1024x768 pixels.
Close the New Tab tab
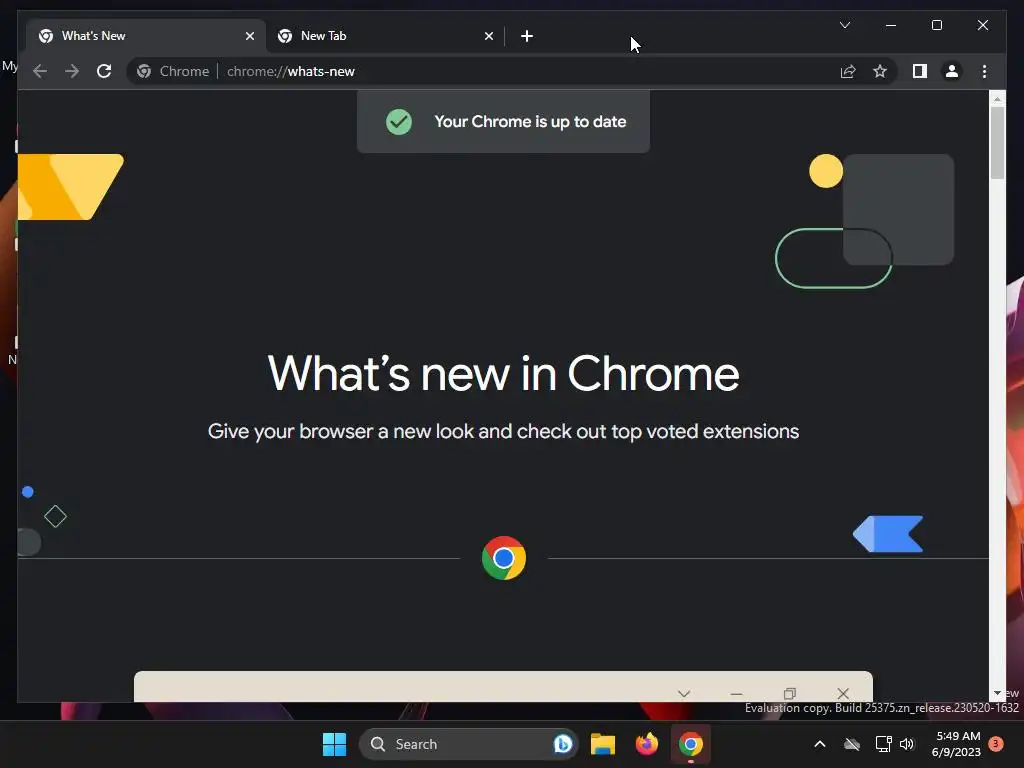[488, 36]
